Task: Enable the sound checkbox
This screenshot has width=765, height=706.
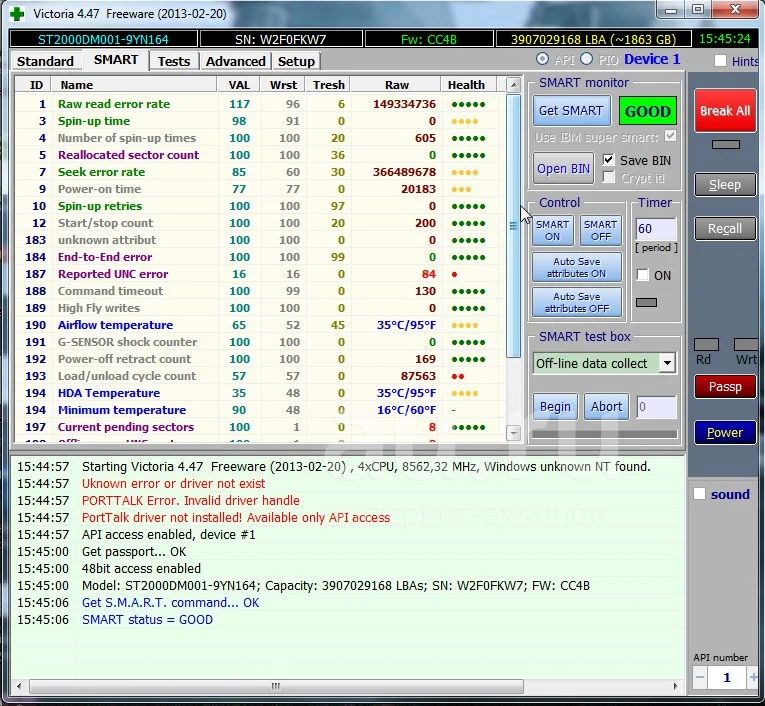Action: (699, 494)
